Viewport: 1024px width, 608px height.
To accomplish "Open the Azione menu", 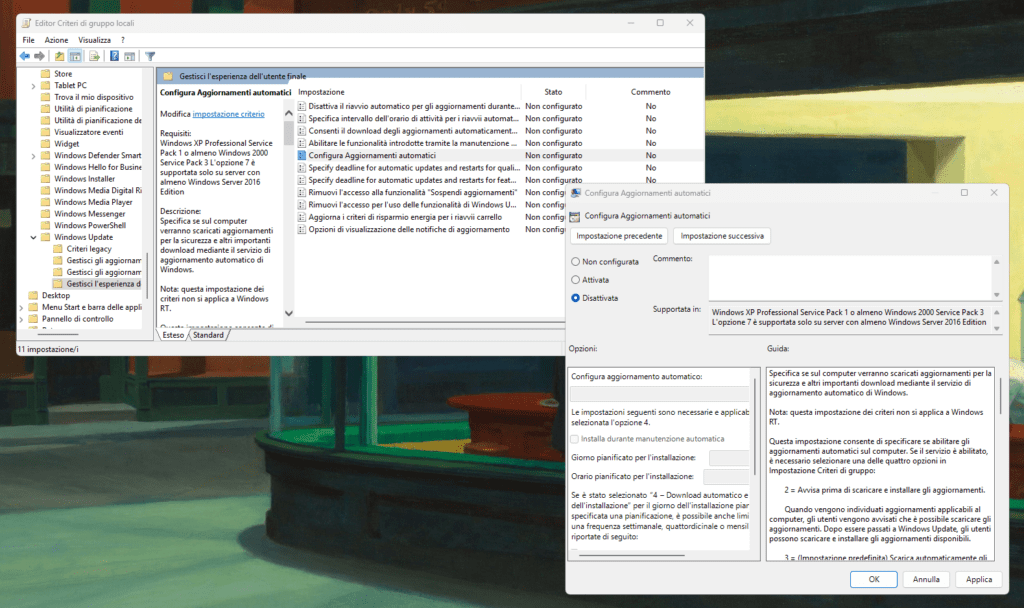I will pos(56,40).
